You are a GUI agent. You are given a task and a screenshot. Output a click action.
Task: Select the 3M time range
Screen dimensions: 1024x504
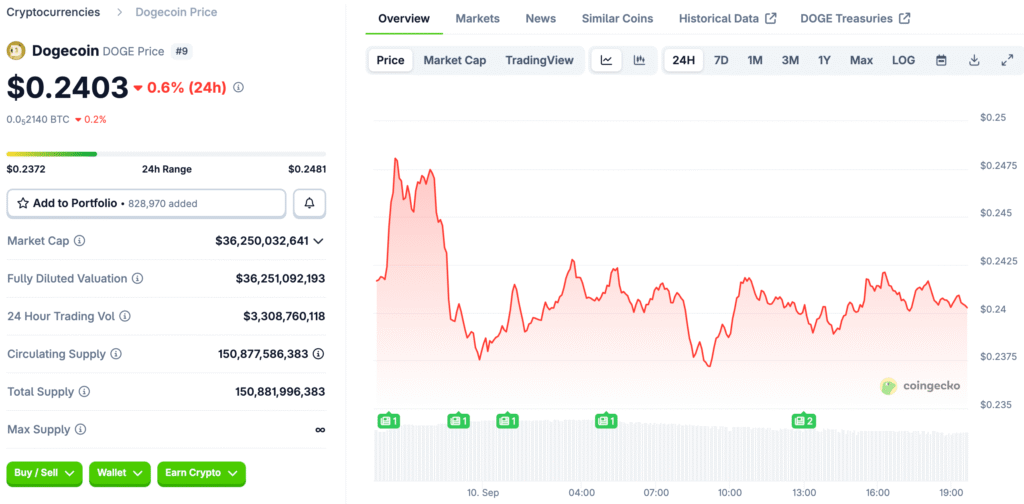point(790,60)
